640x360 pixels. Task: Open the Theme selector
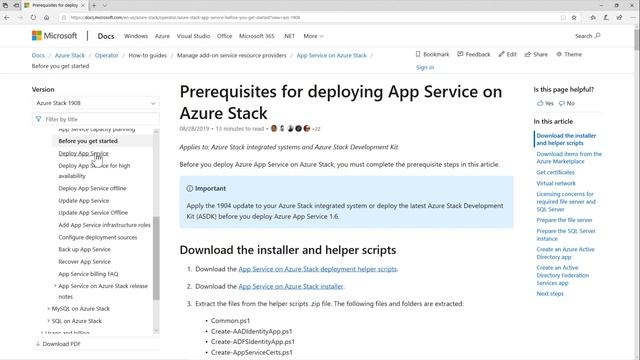click(569, 54)
